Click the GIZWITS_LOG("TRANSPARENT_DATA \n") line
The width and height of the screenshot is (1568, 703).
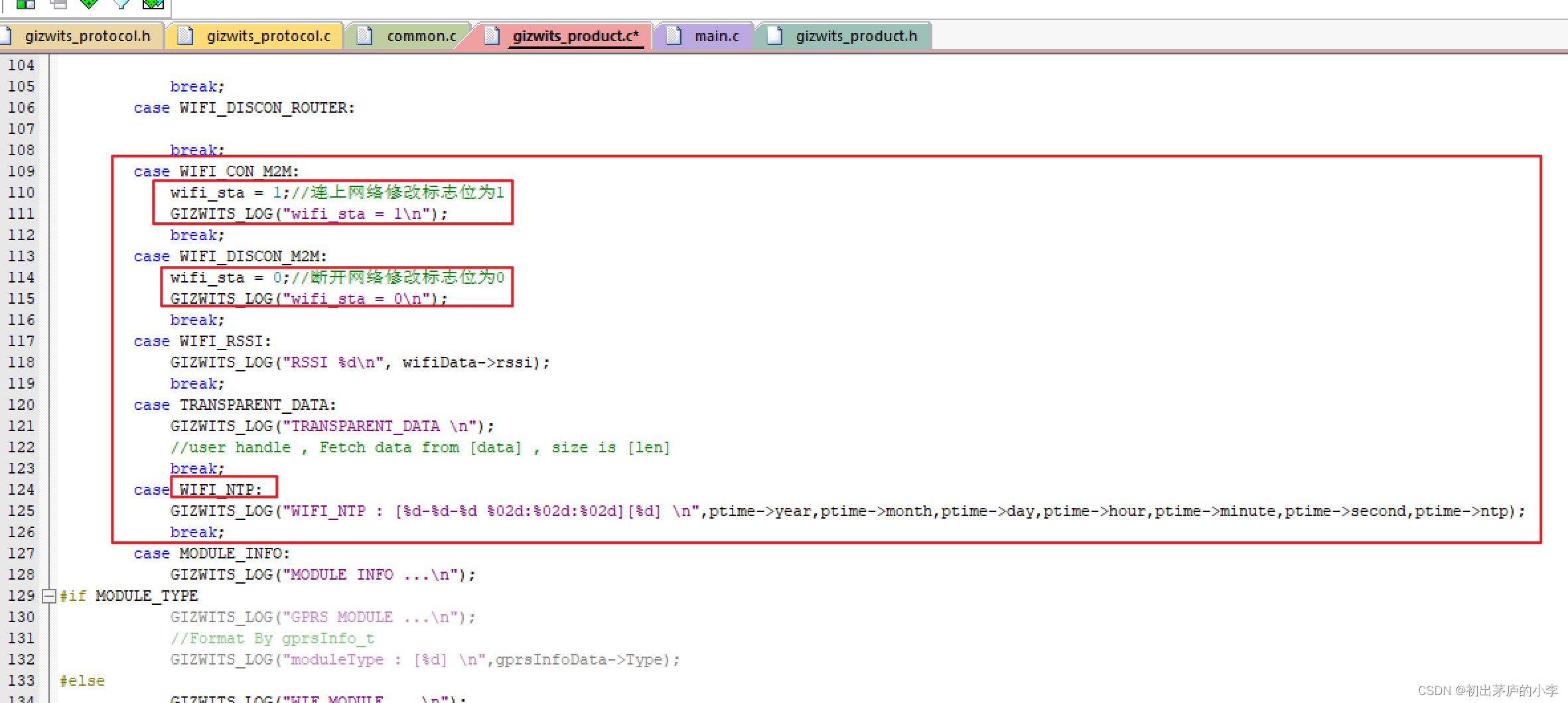(x=332, y=426)
